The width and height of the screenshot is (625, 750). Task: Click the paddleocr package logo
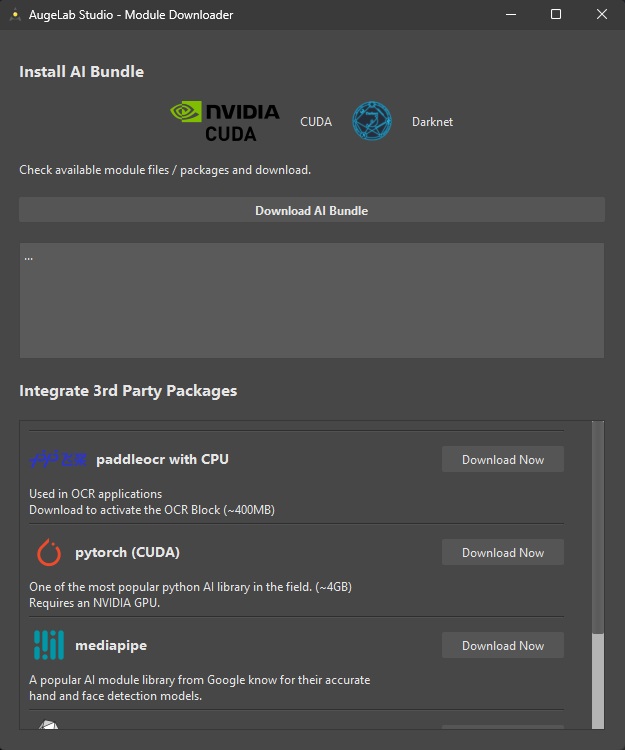[x=58, y=460]
